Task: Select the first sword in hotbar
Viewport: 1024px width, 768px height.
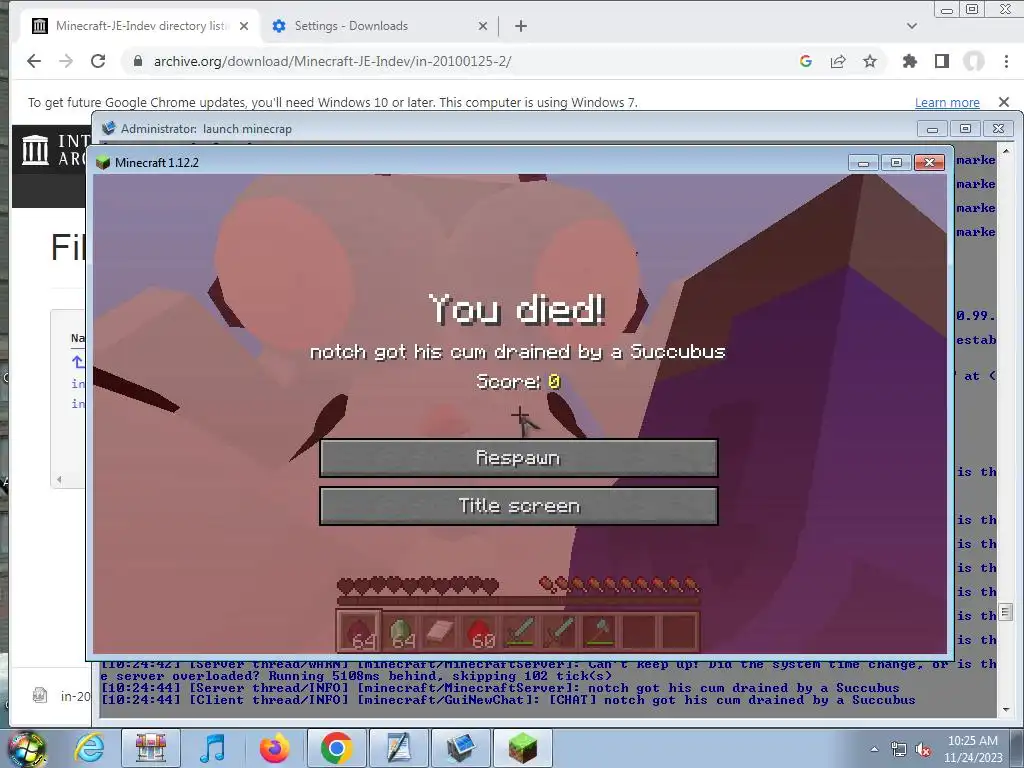Action: tap(520, 632)
